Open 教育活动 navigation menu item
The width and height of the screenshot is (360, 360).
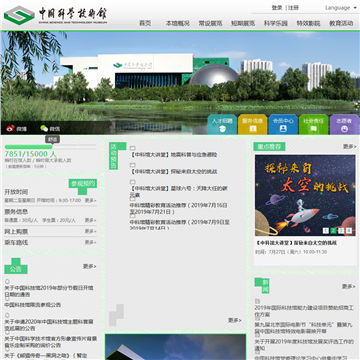click(x=341, y=23)
